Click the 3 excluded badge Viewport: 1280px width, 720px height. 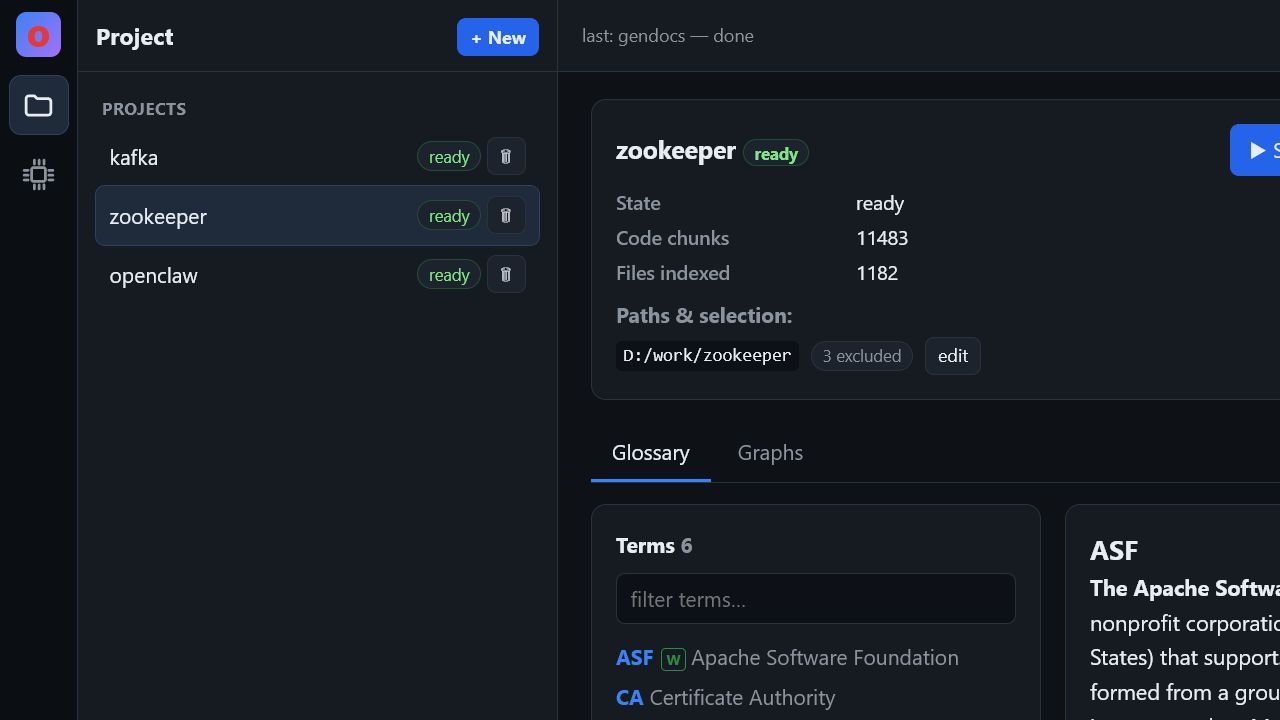point(862,356)
